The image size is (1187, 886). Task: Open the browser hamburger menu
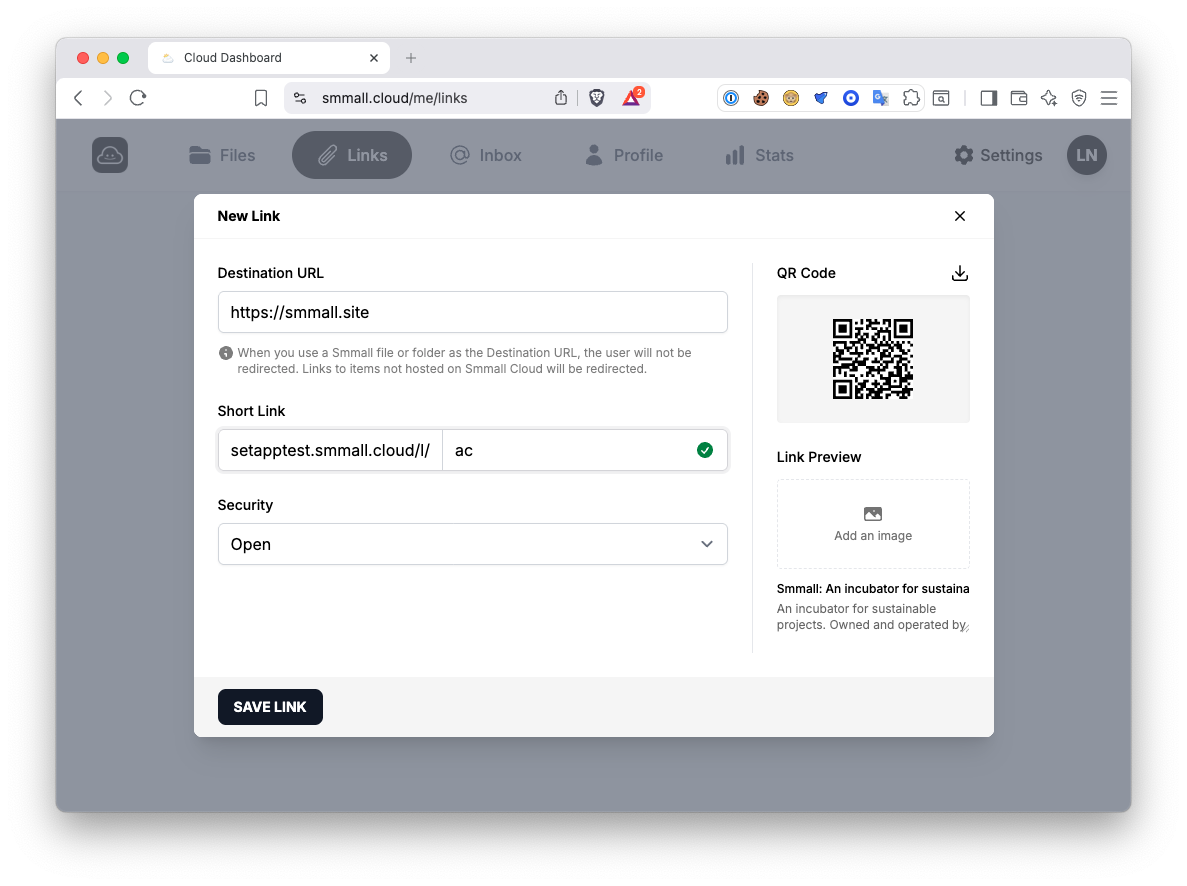tap(1108, 98)
